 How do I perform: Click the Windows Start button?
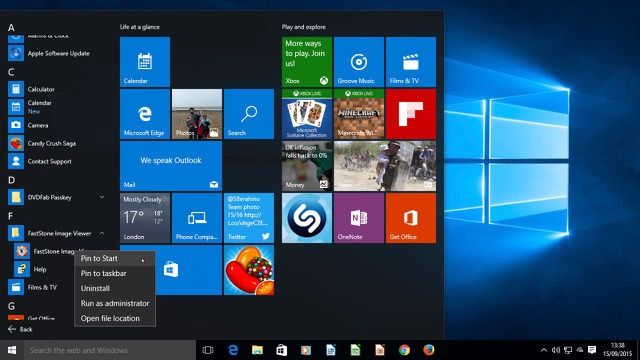12,350
